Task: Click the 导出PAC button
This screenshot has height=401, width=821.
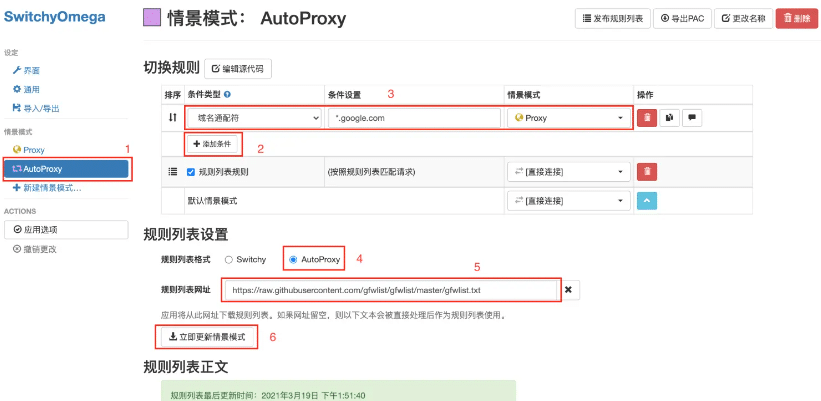Action: click(x=683, y=18)
